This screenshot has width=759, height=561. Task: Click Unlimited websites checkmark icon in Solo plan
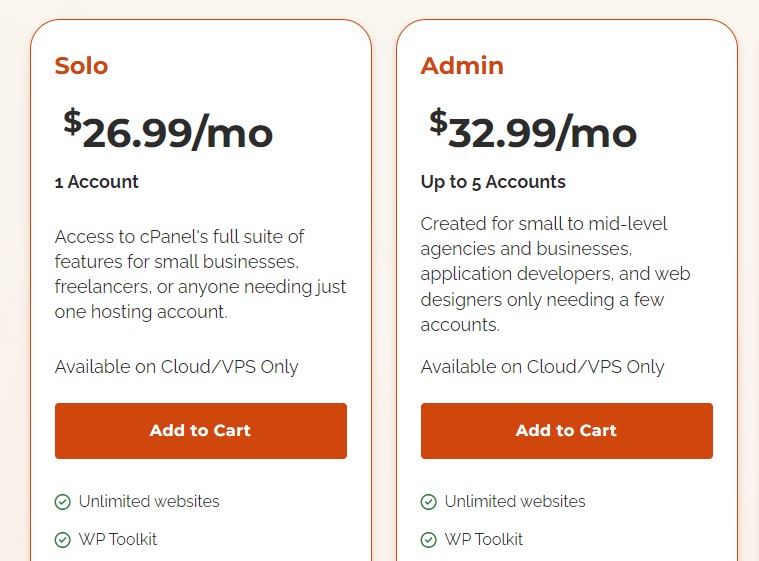pyautogui.click(x=63, y=502)
